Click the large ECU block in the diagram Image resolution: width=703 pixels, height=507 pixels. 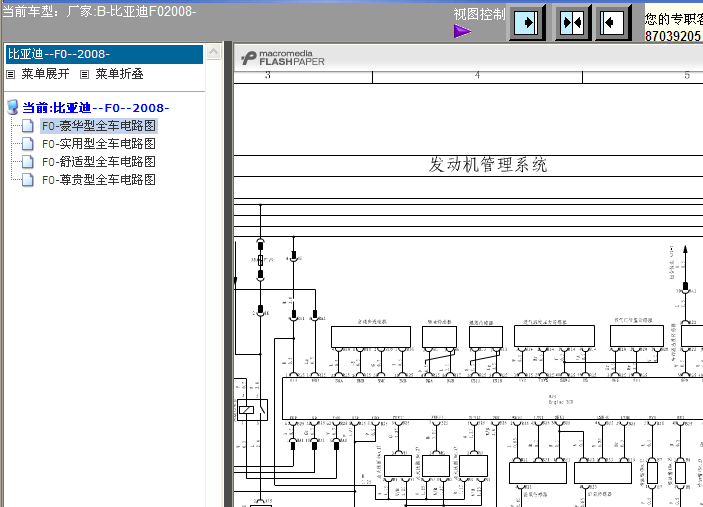[492, 399]
